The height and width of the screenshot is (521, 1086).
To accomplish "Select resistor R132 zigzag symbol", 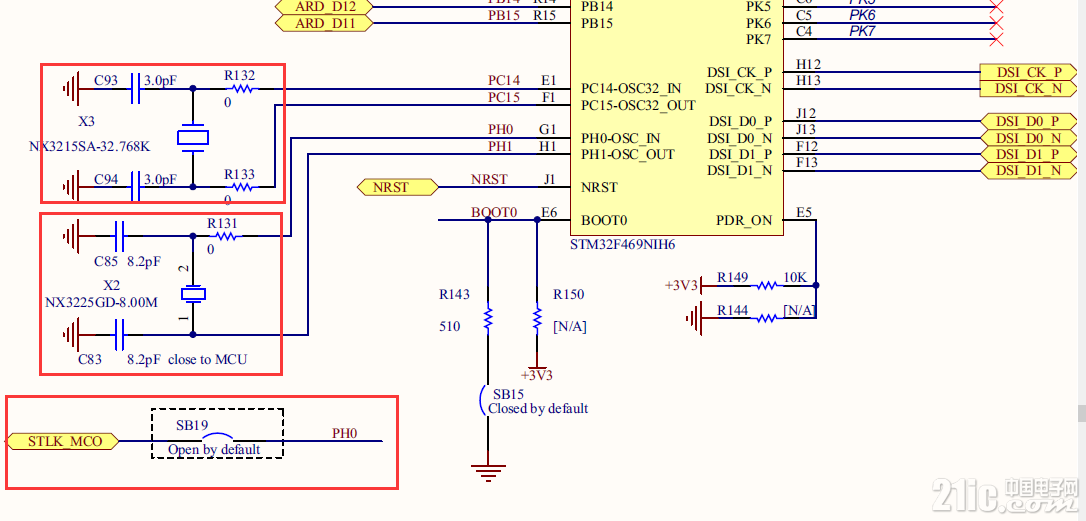I will 242,89.
